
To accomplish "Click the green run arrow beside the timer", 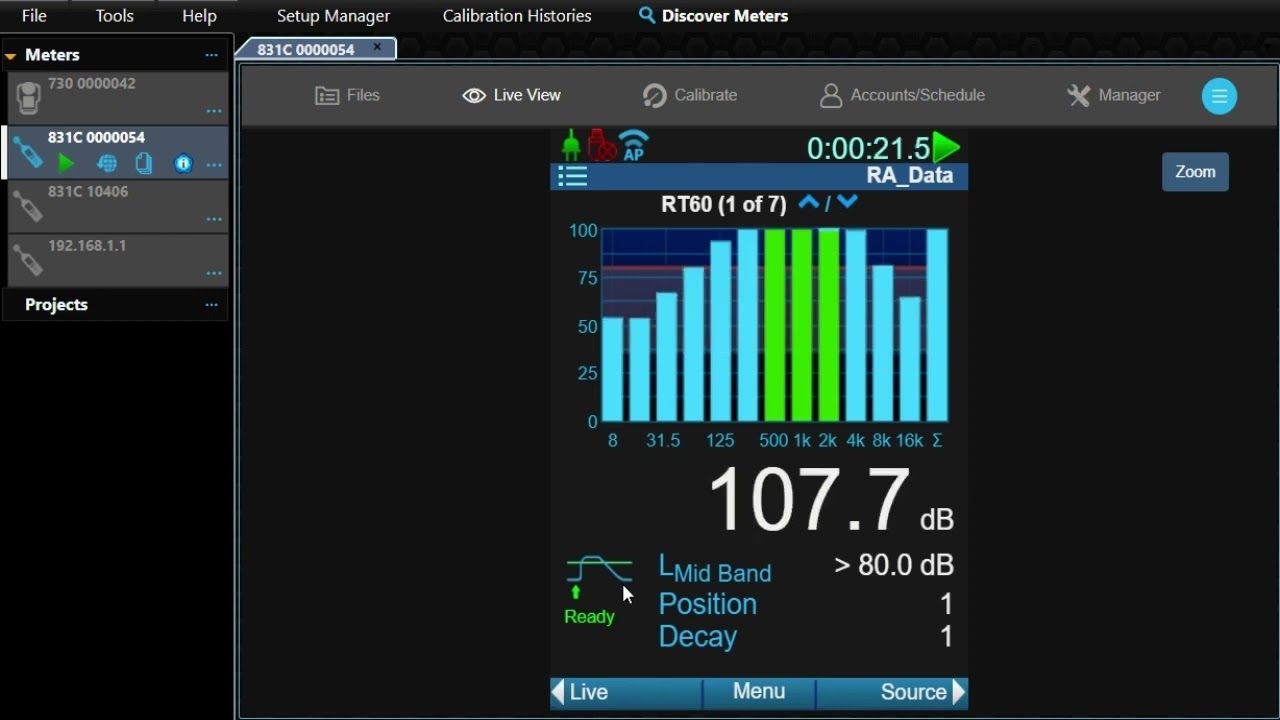I will pyautogui.click(x=946, y=148).
